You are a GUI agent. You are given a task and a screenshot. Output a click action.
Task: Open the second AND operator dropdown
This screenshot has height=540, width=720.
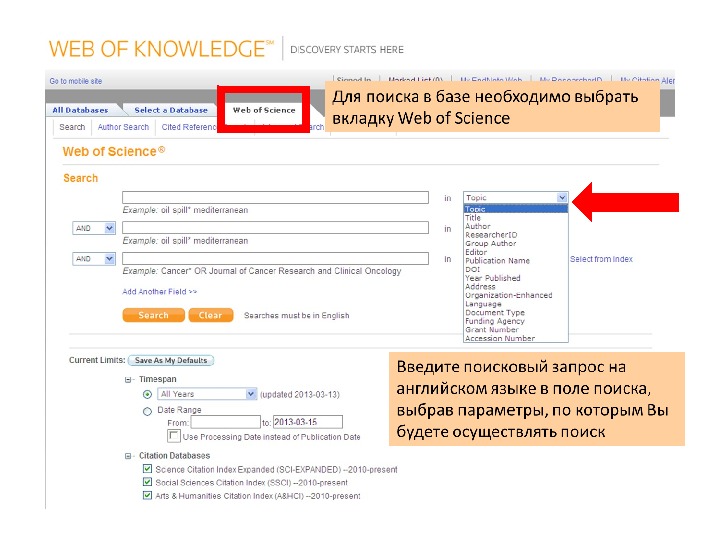(x=94, y=259)
